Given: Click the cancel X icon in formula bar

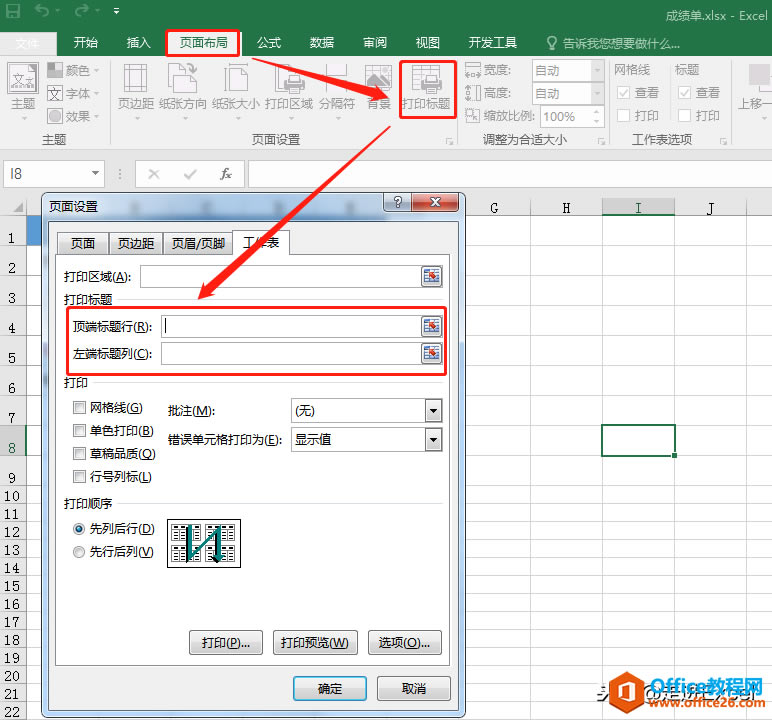Looking at the screenshot, I should click(x=154, y=173).
